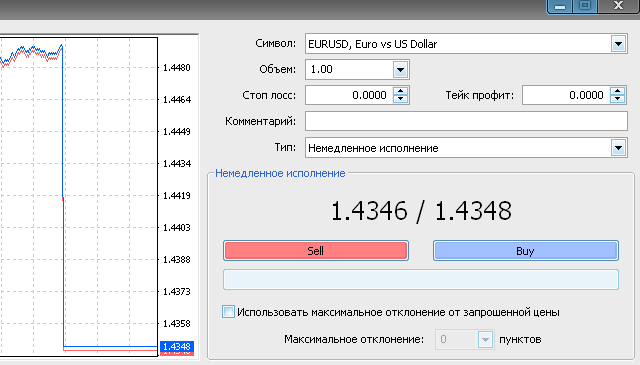Click the 'Тейк профит:' label
This screenshot has height=365, width=640.
click(480, 96)
